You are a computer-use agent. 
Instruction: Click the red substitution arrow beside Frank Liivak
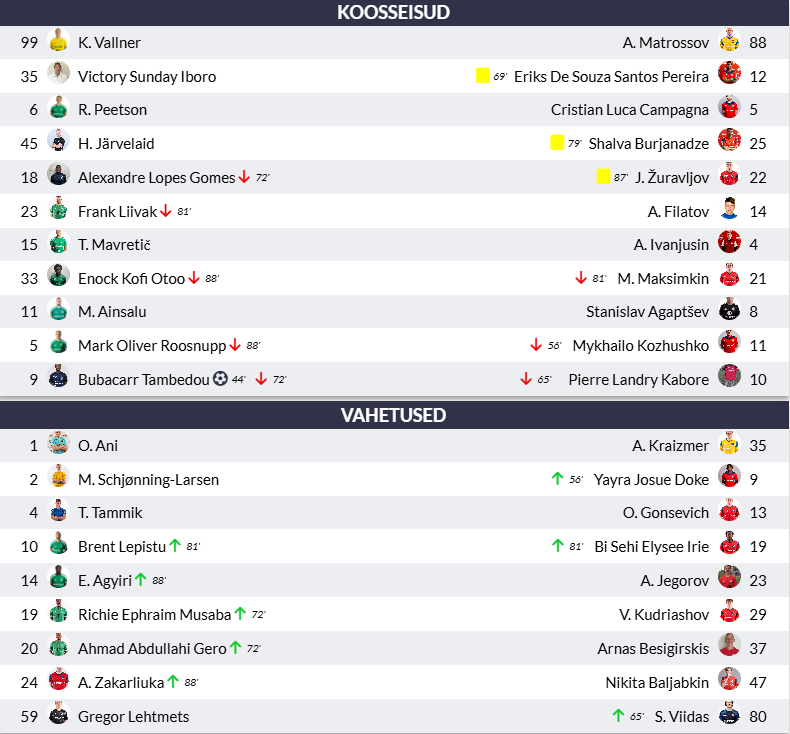(x=166, y=211)
